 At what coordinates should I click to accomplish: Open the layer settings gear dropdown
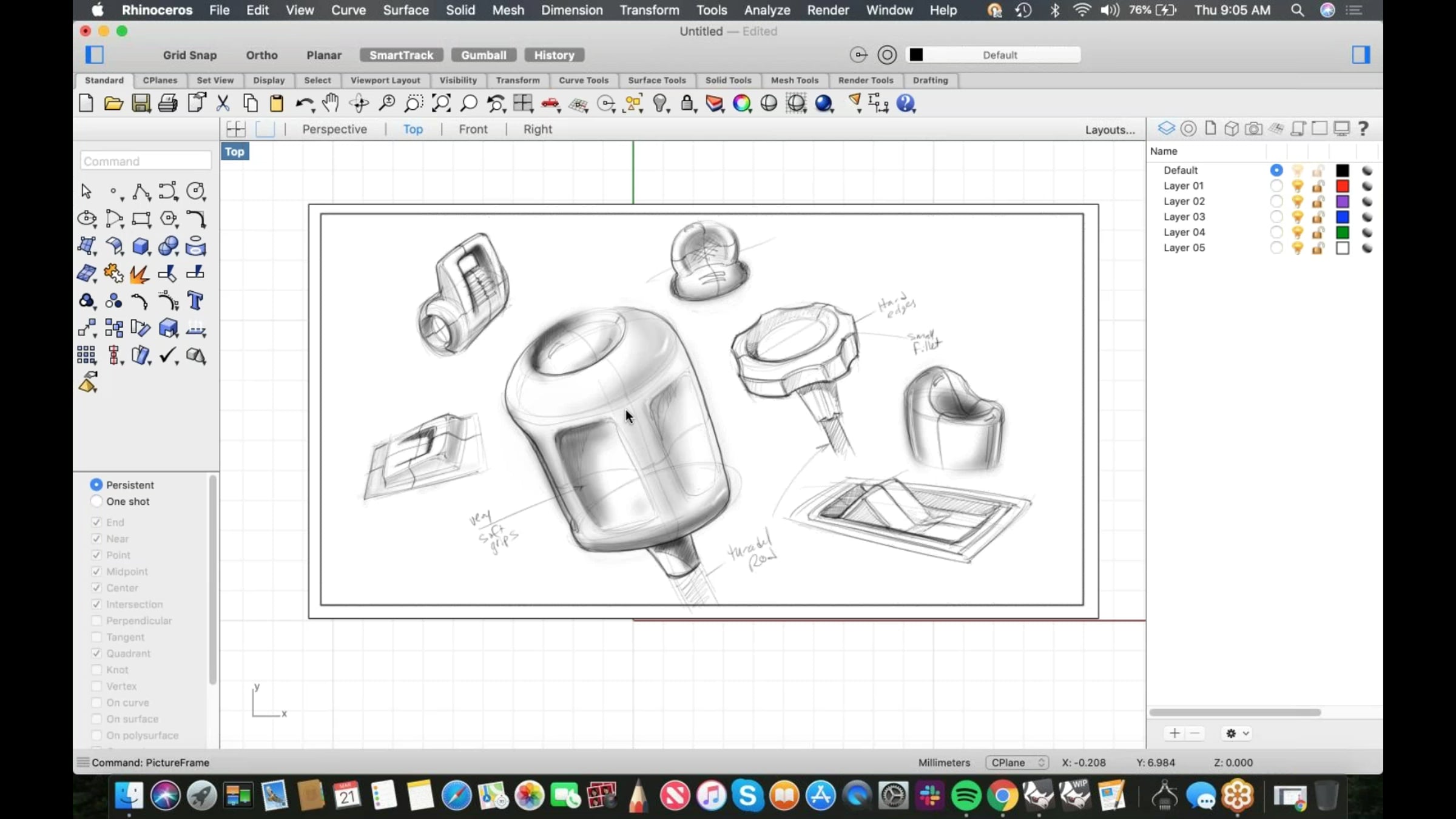pyautogui.click(x=1237, y=733)
